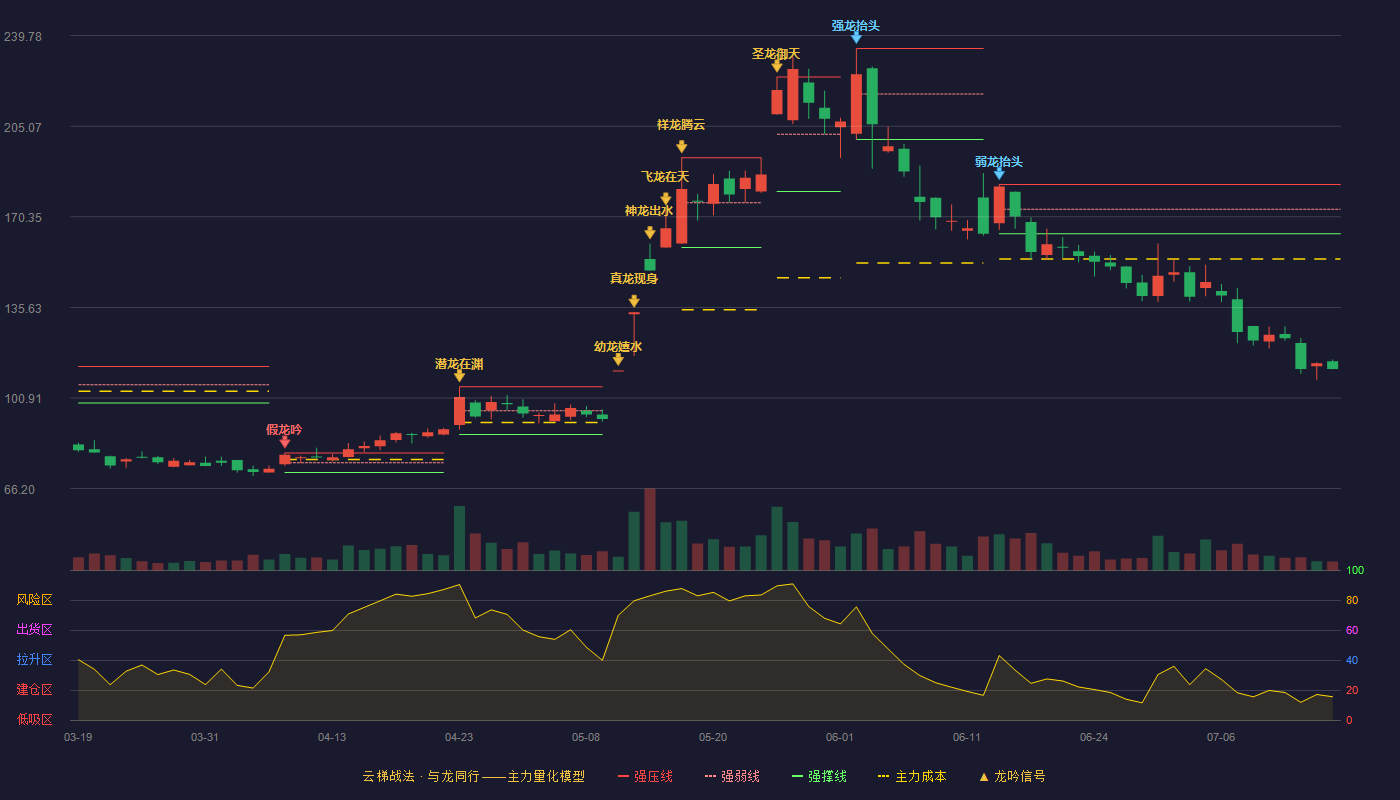
Task: Toggle the 强压线 legend series
Action: (646, 776)
